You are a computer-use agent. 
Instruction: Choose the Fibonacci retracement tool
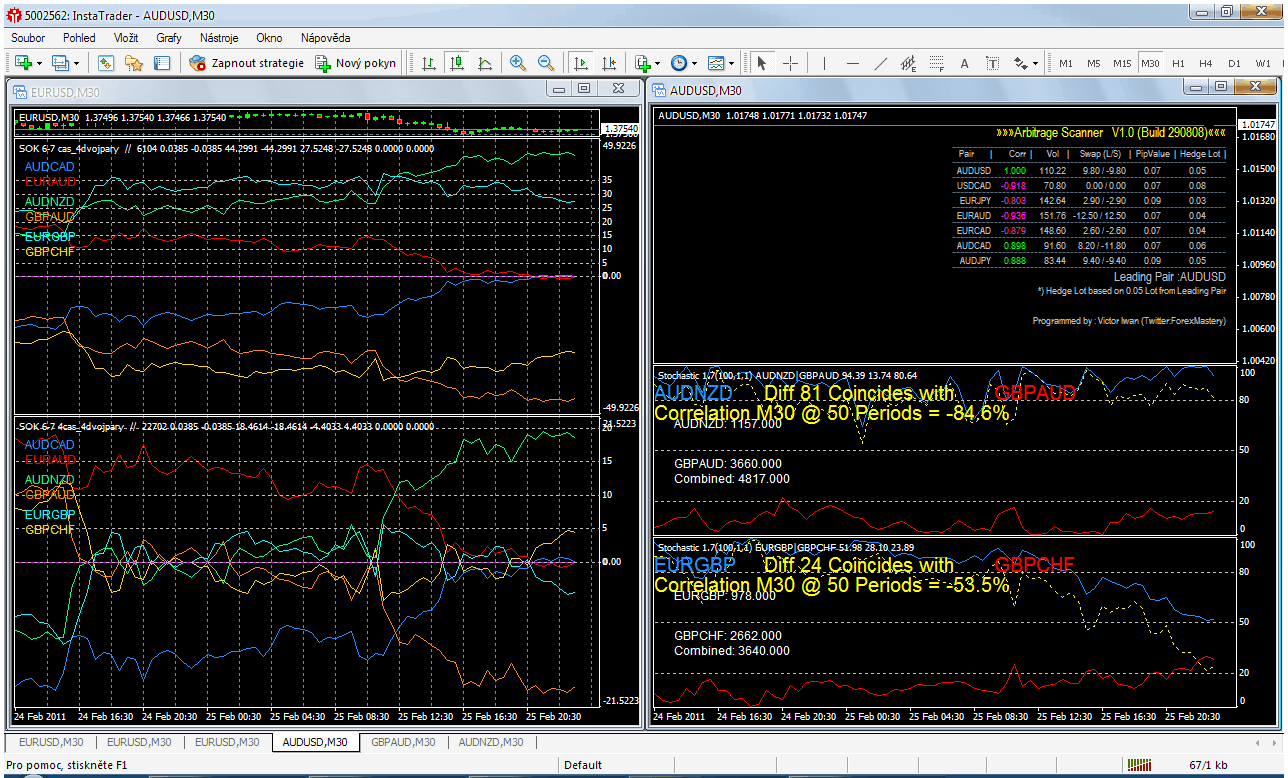pos(937,63)
